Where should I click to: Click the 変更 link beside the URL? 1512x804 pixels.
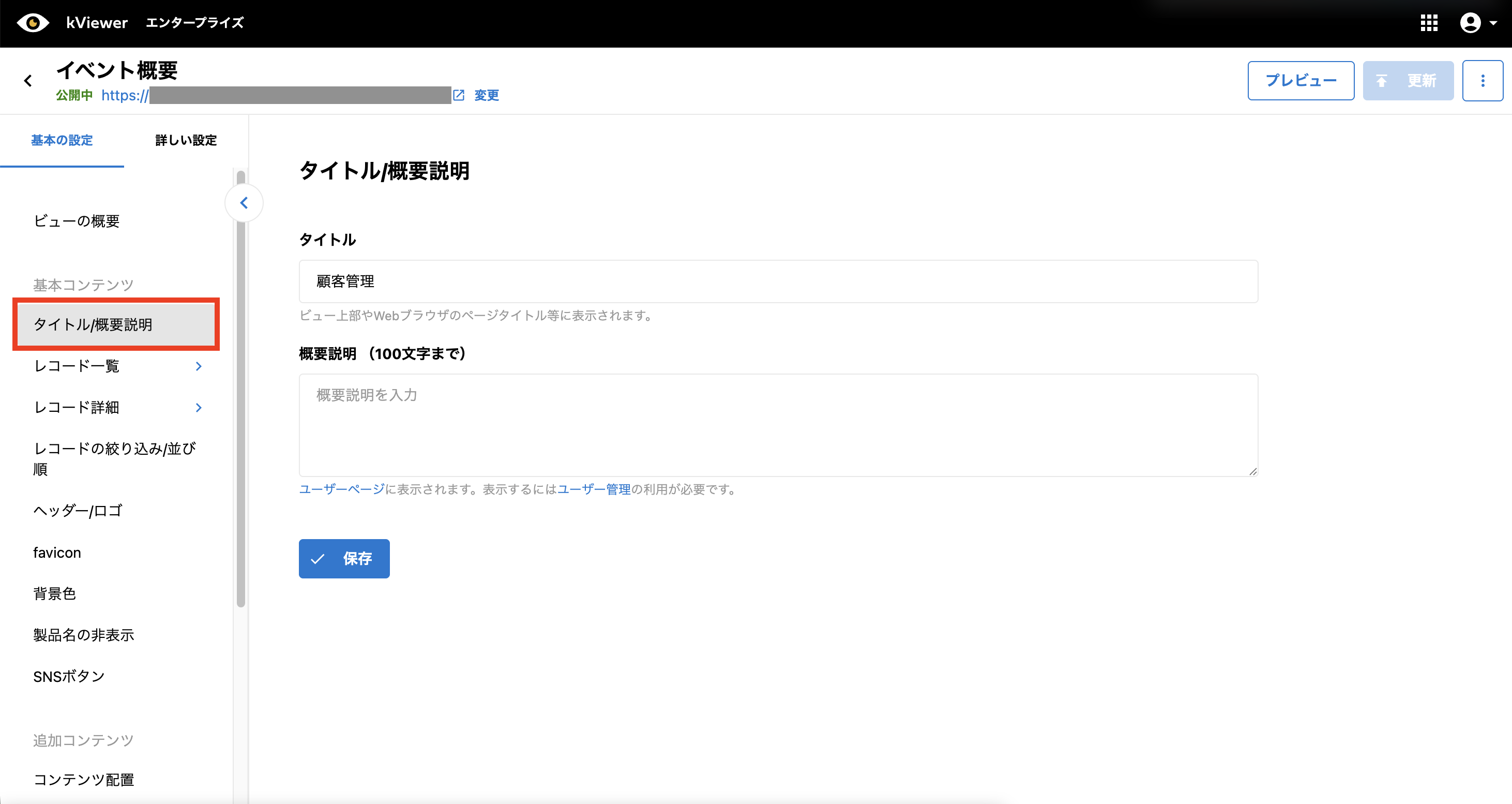point(486,95)
